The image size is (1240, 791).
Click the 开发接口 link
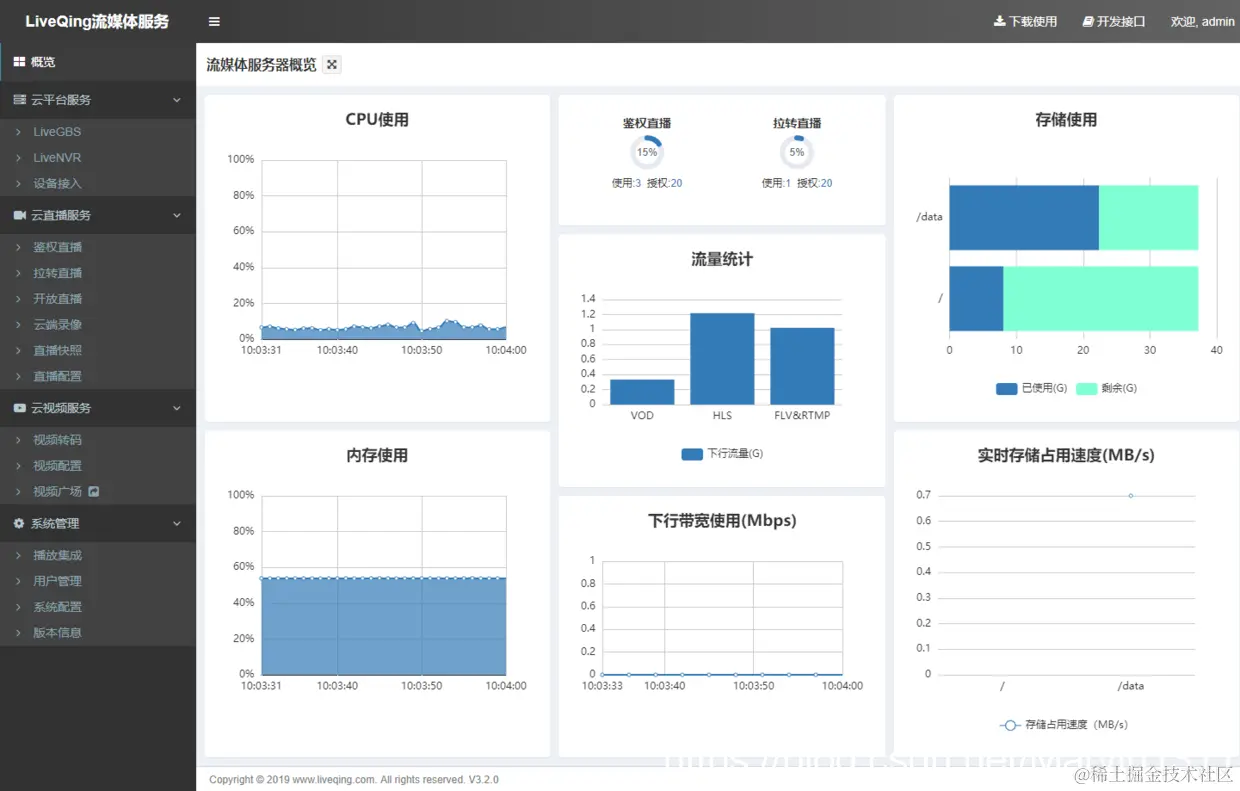click(x=1114, y=21)
